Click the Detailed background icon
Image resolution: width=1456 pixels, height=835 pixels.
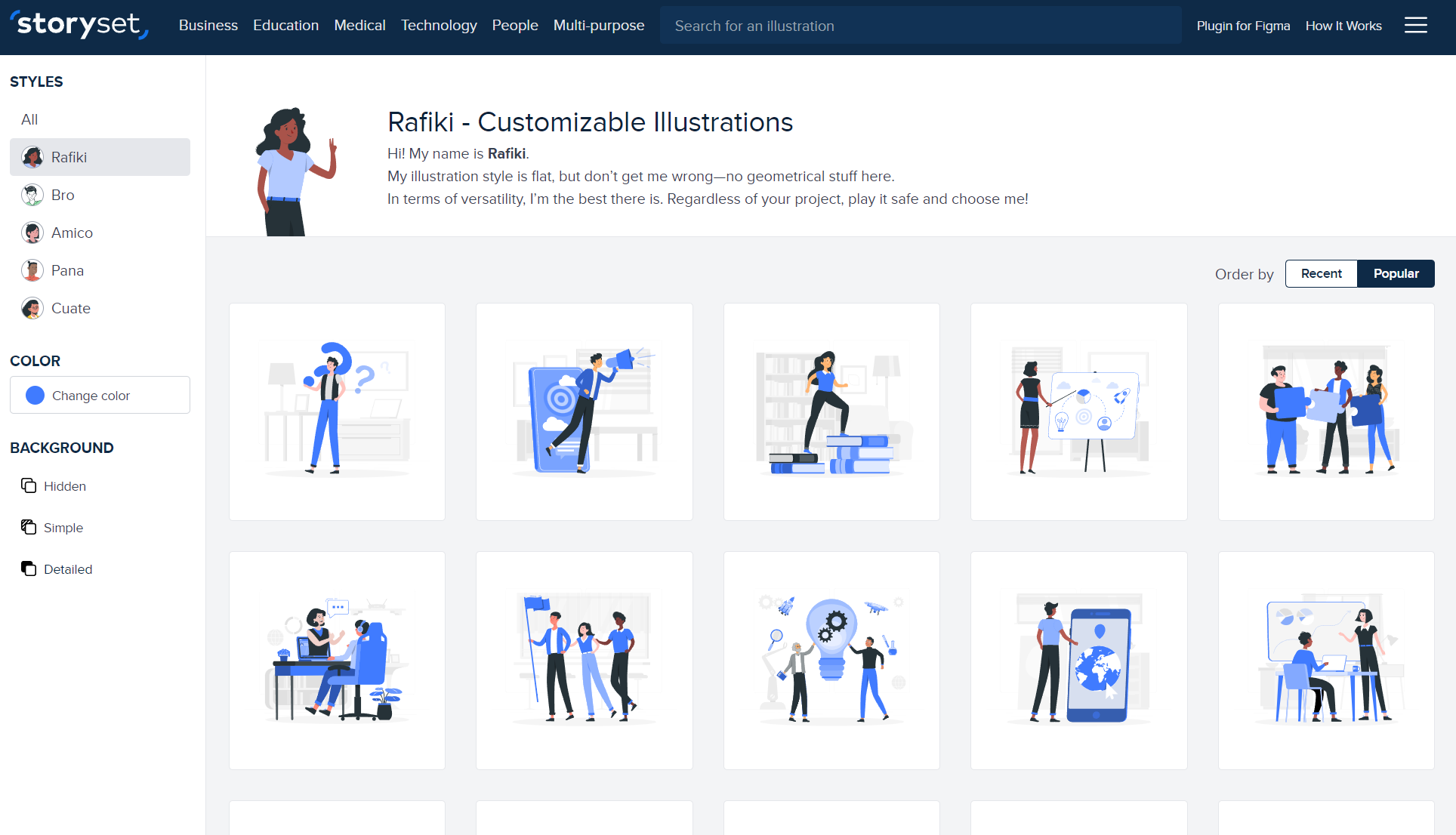[29, 568]
